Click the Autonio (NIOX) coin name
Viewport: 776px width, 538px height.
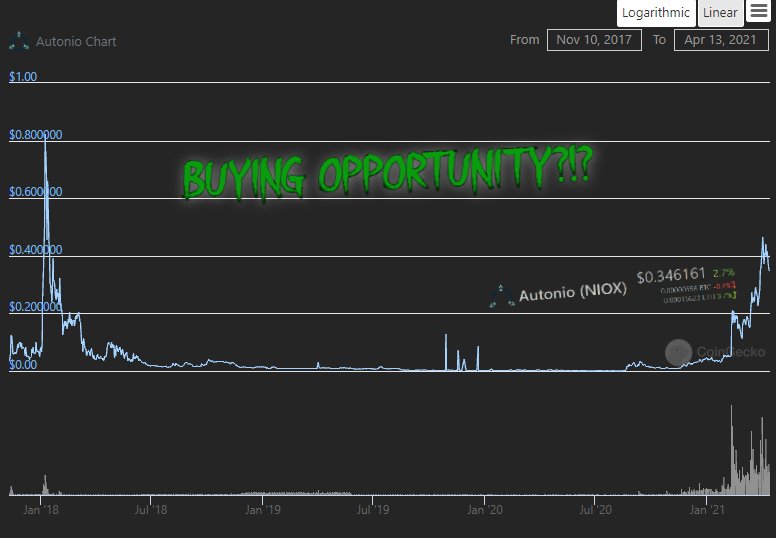click(x=573, y=293)
